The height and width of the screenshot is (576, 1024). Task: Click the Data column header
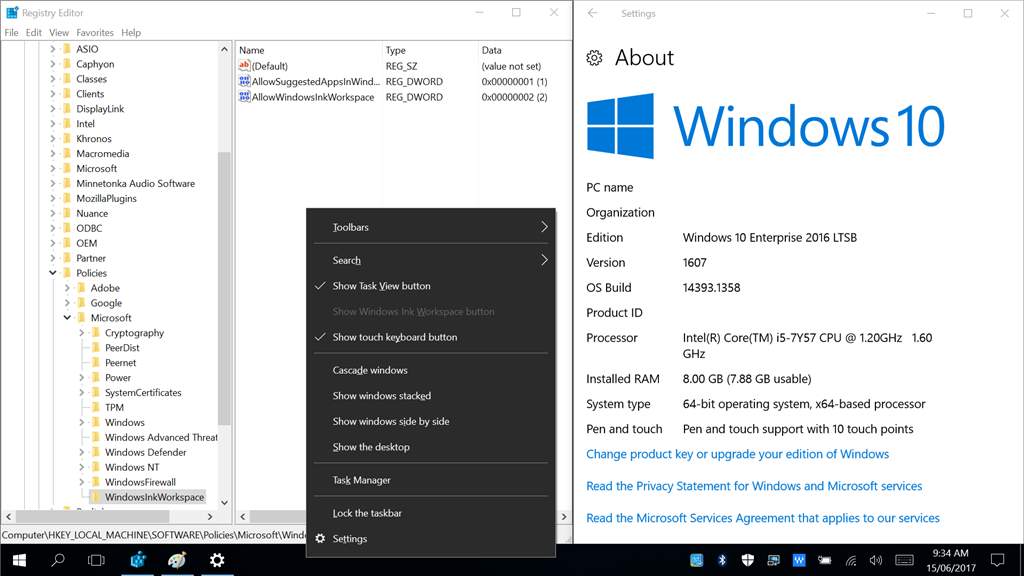click(524, 50)
